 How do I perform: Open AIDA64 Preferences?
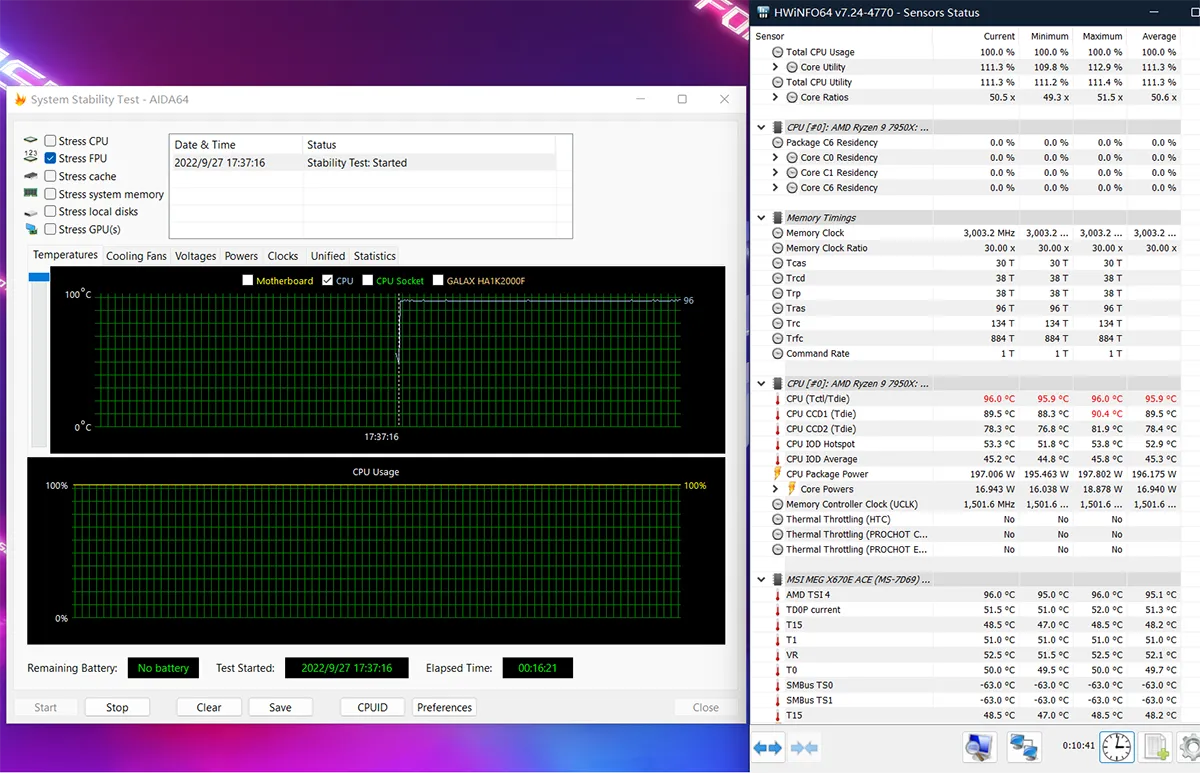point(444,707)
